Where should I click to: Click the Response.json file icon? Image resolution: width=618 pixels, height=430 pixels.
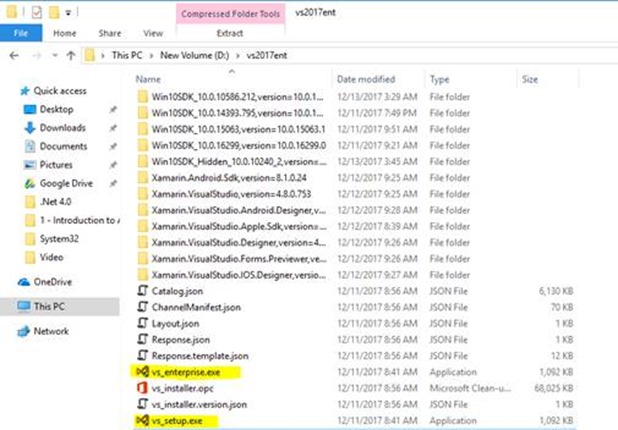143,339
